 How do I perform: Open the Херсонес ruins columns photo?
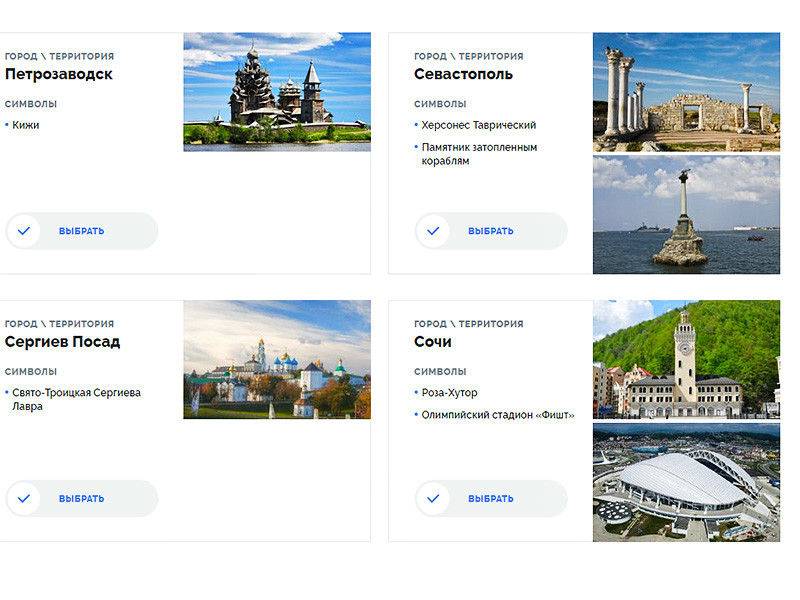[x=685, y=92]
